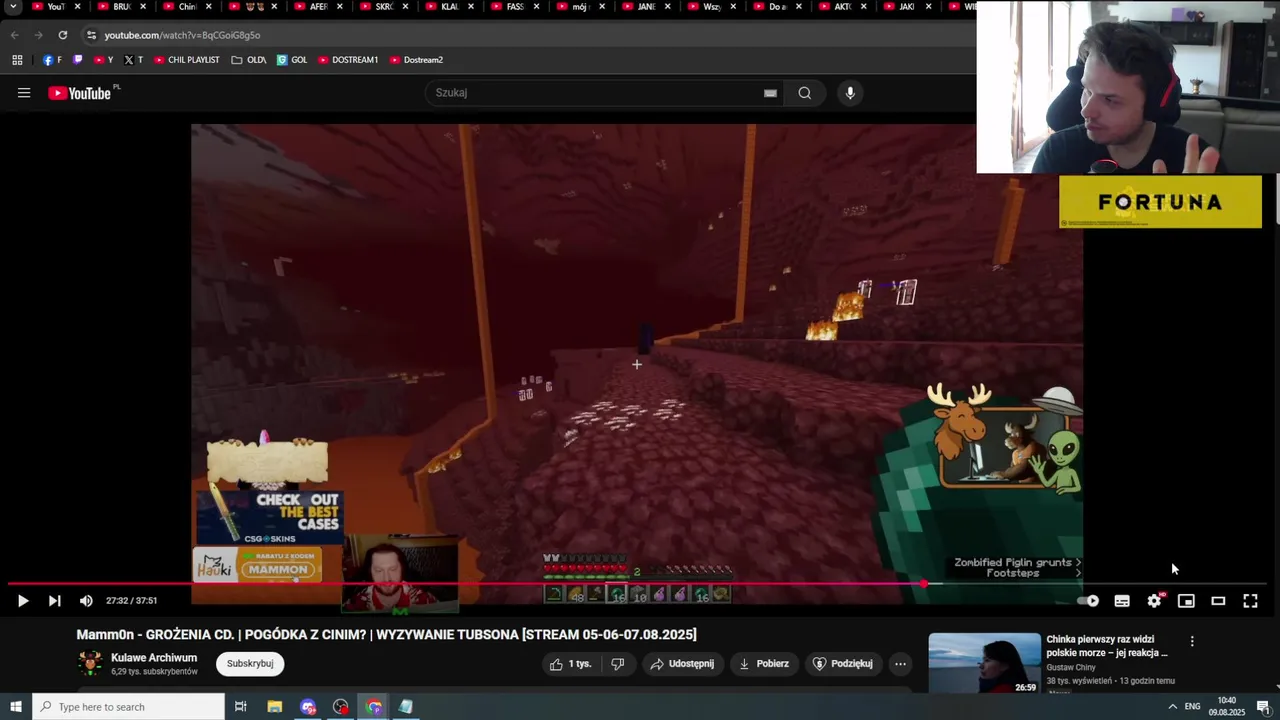Download the video via Pobierz
Viewport: 1280px width, 720px height.
coord(765,664)
